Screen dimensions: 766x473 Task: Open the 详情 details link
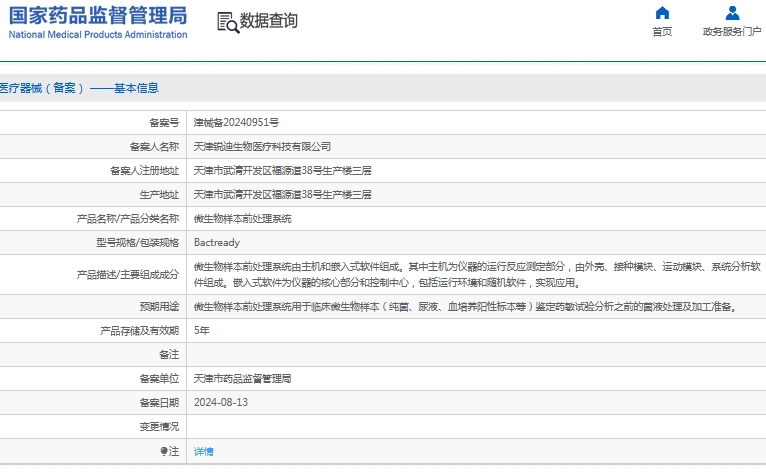[x=204, y=452]
